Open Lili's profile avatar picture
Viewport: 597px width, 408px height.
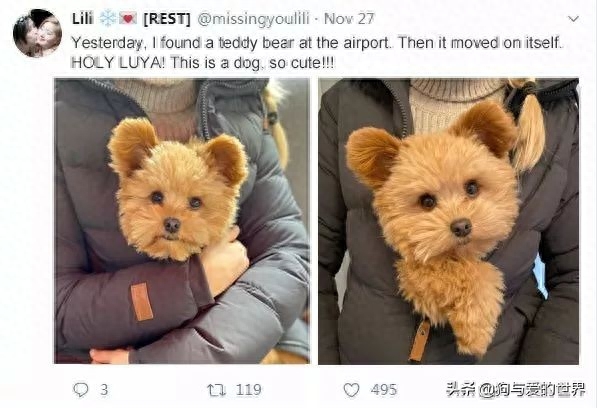point(37,33)
